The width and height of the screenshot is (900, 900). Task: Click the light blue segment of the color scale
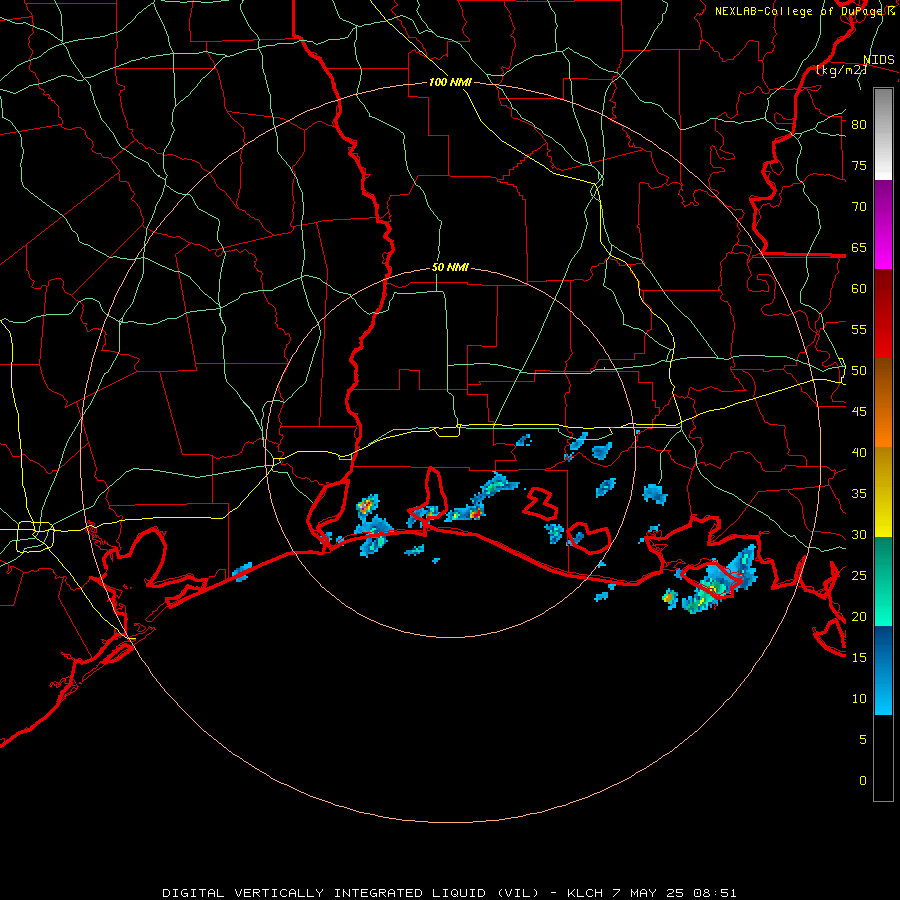pyautogui.click(x=883, y=670)
